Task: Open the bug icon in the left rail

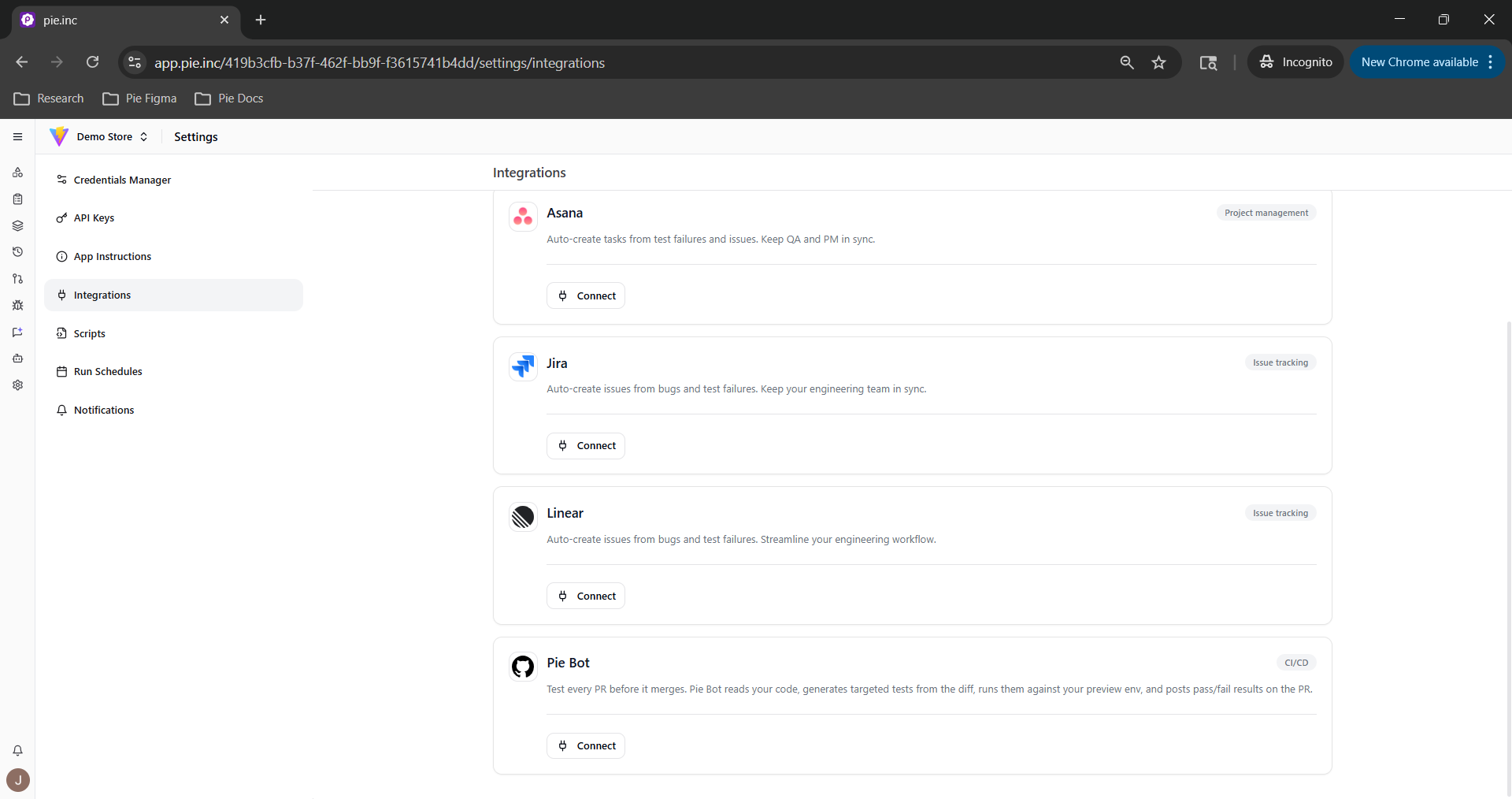Action: pyautogui.click(x=17, y=306)
